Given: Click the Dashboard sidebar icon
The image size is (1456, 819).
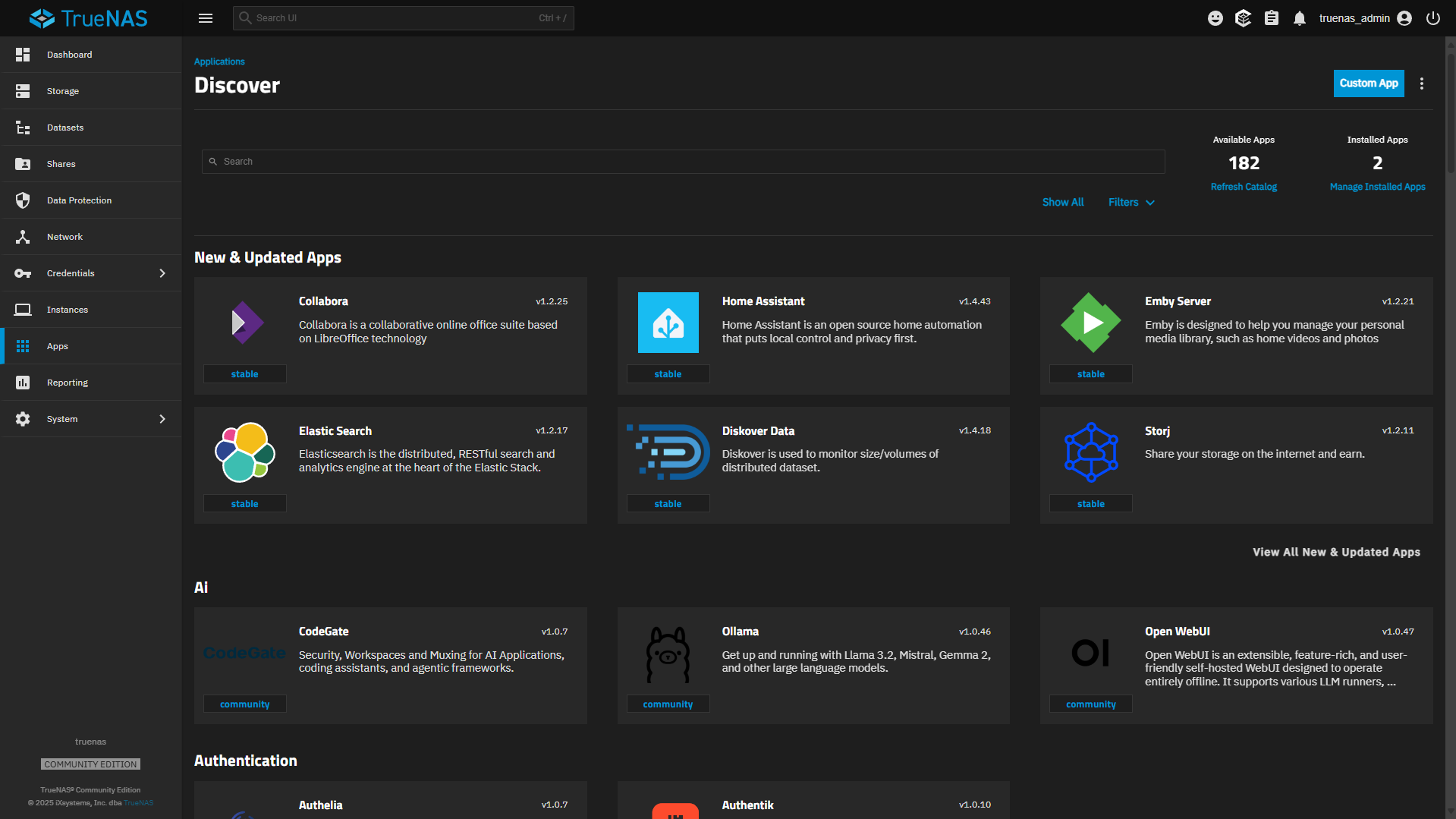Looking at the screenshot, I should [x=23, y=55].
